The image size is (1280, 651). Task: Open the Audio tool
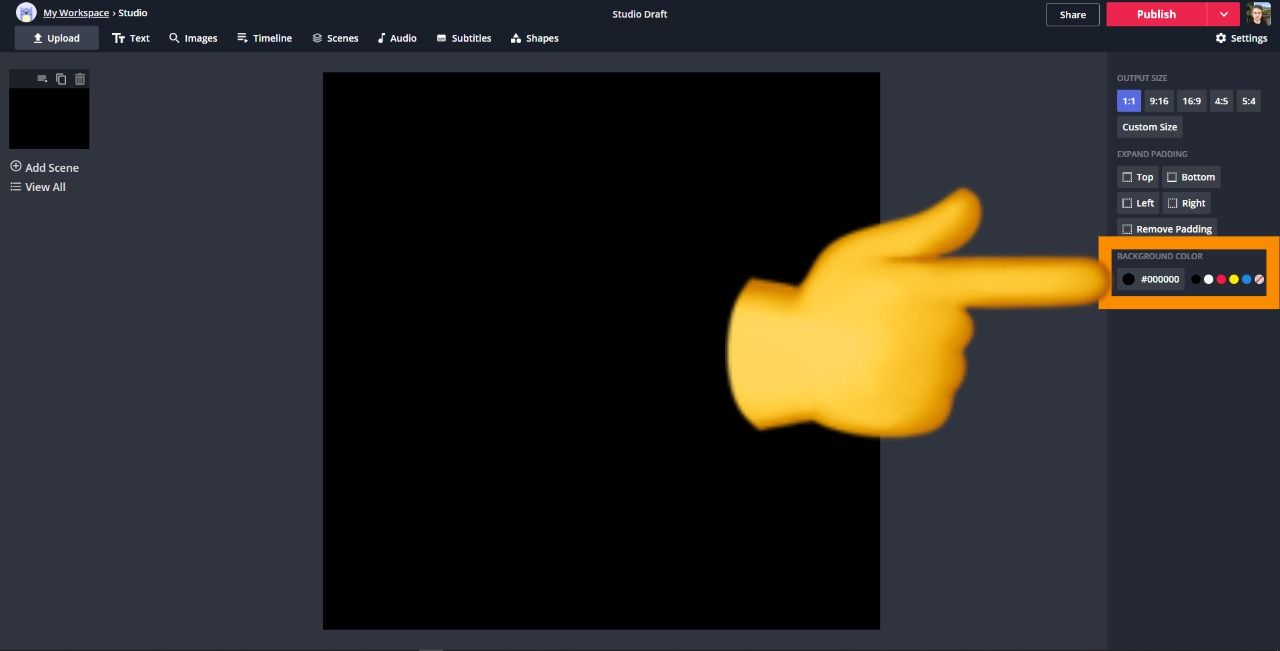pyautogui.click(x=396, y=38)
